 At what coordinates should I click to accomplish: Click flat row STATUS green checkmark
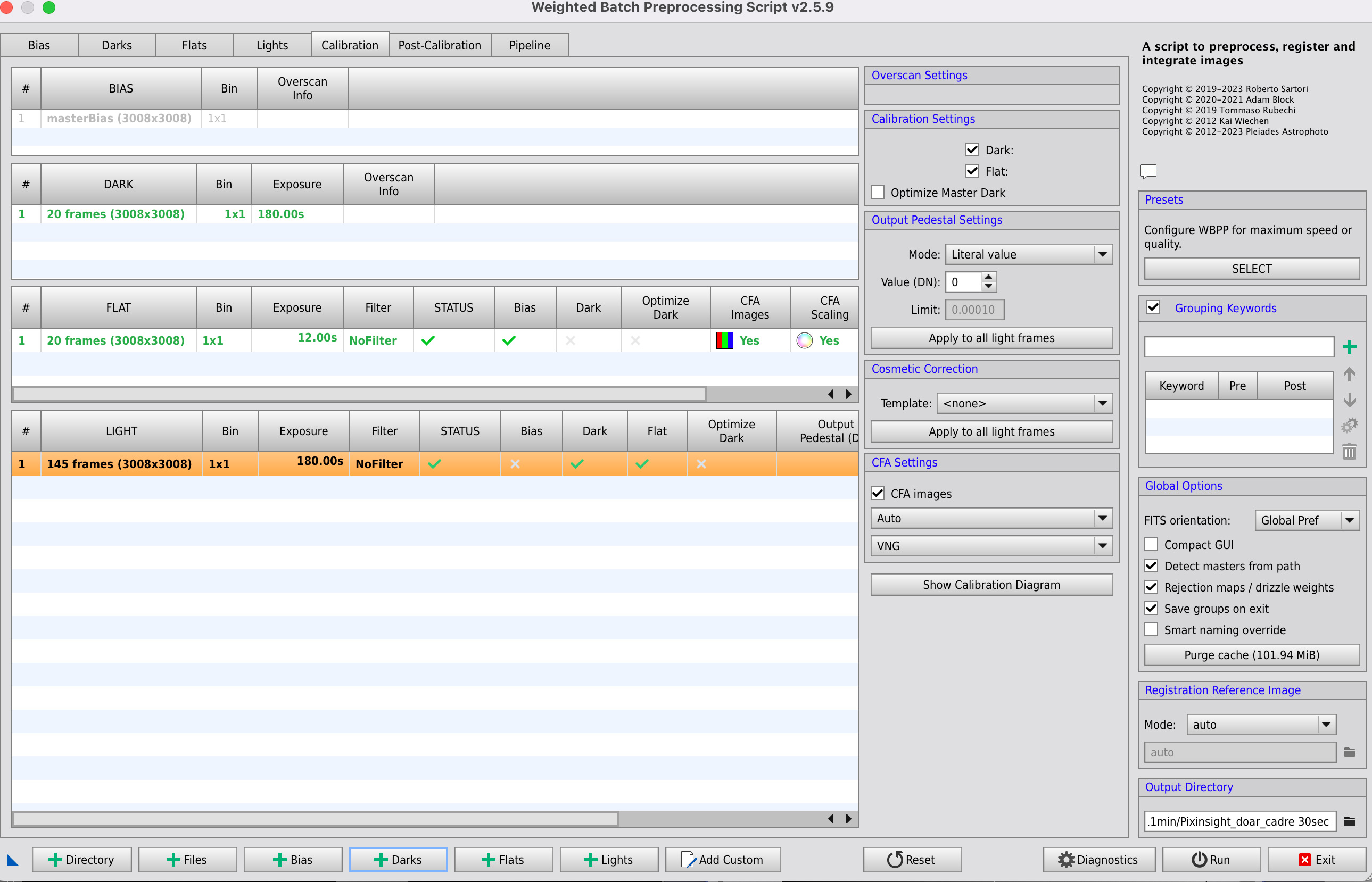[x=428, y=340]
